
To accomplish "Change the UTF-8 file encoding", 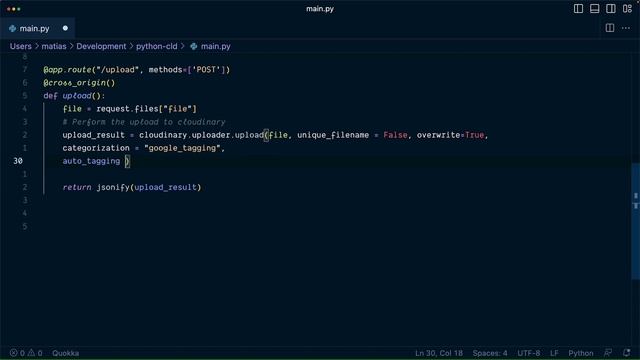I will (x=529, y=353).
